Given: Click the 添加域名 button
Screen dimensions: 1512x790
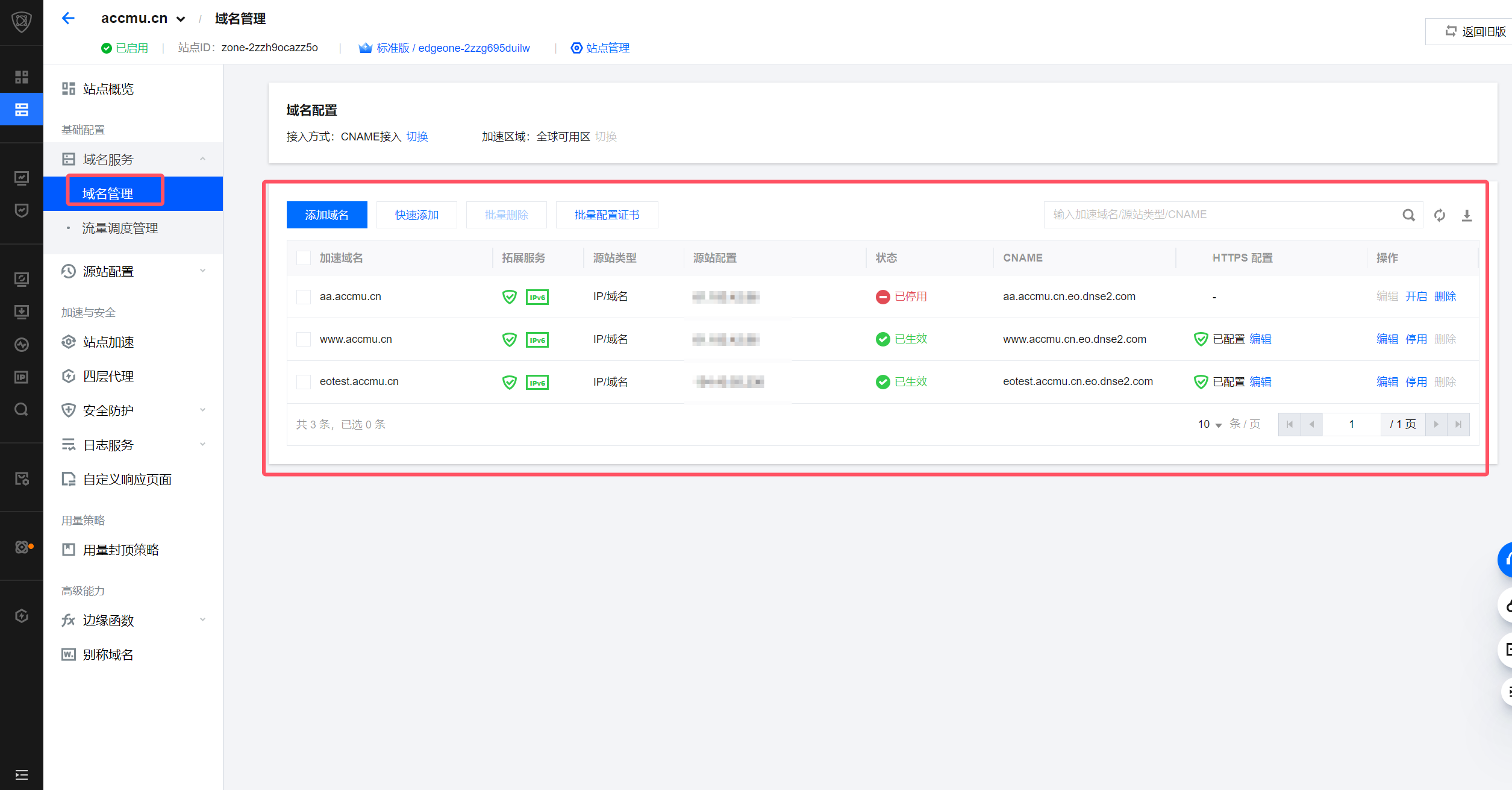Looking at the screenshot, I should click(327, 215).
